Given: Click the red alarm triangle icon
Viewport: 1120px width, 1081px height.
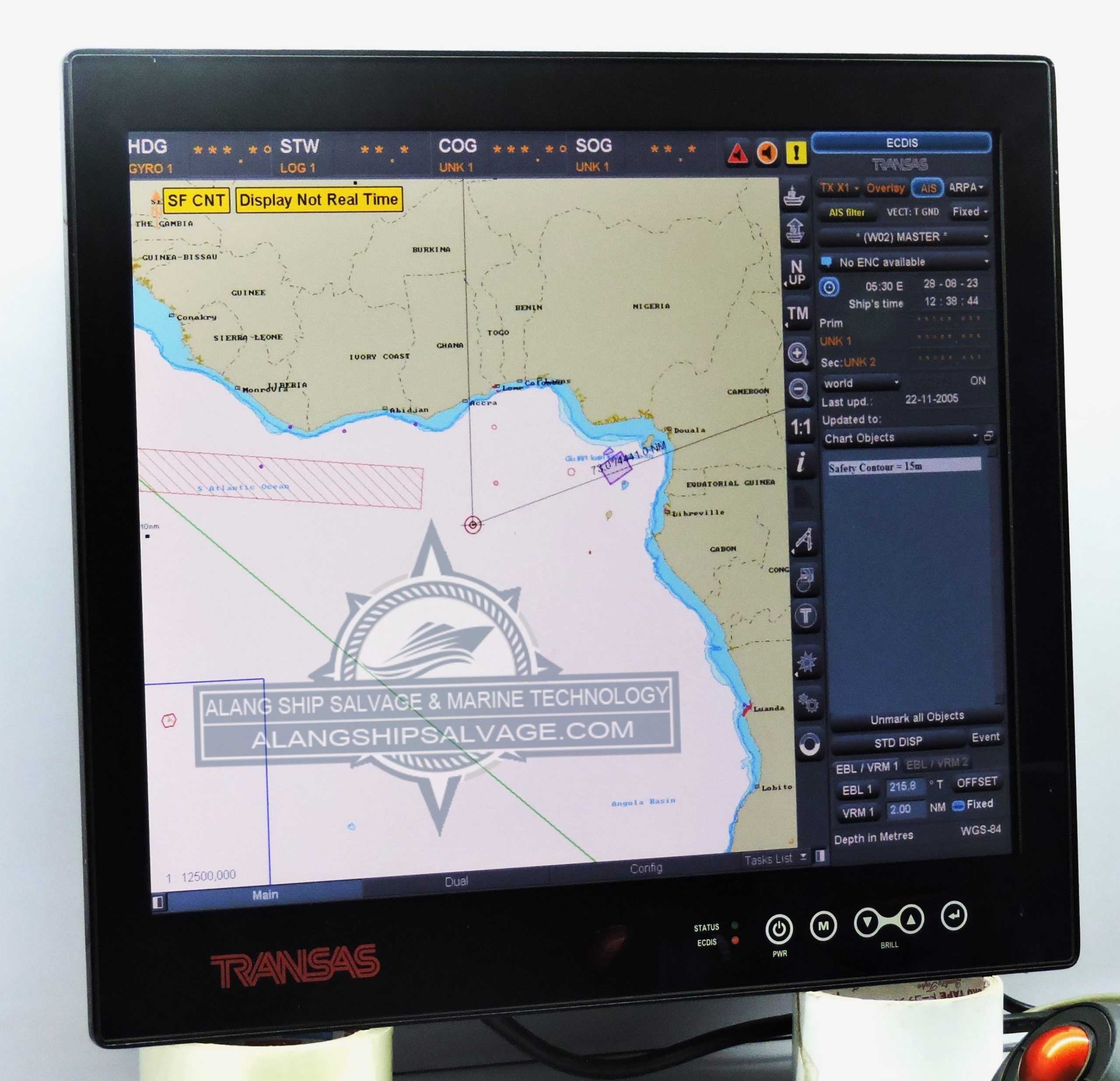Looking at the screenshot, I should [x=738, y=154].
